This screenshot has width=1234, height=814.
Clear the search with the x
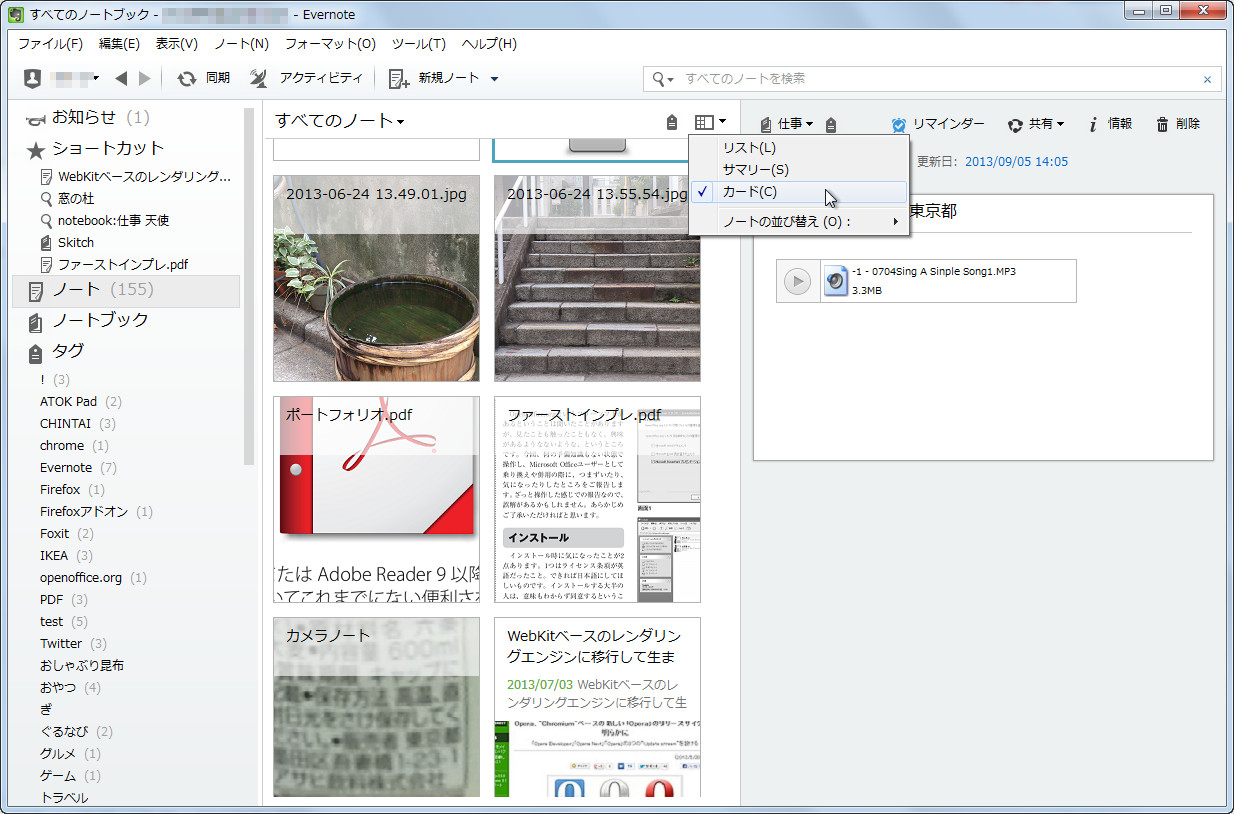click(x=1207, y=80)
